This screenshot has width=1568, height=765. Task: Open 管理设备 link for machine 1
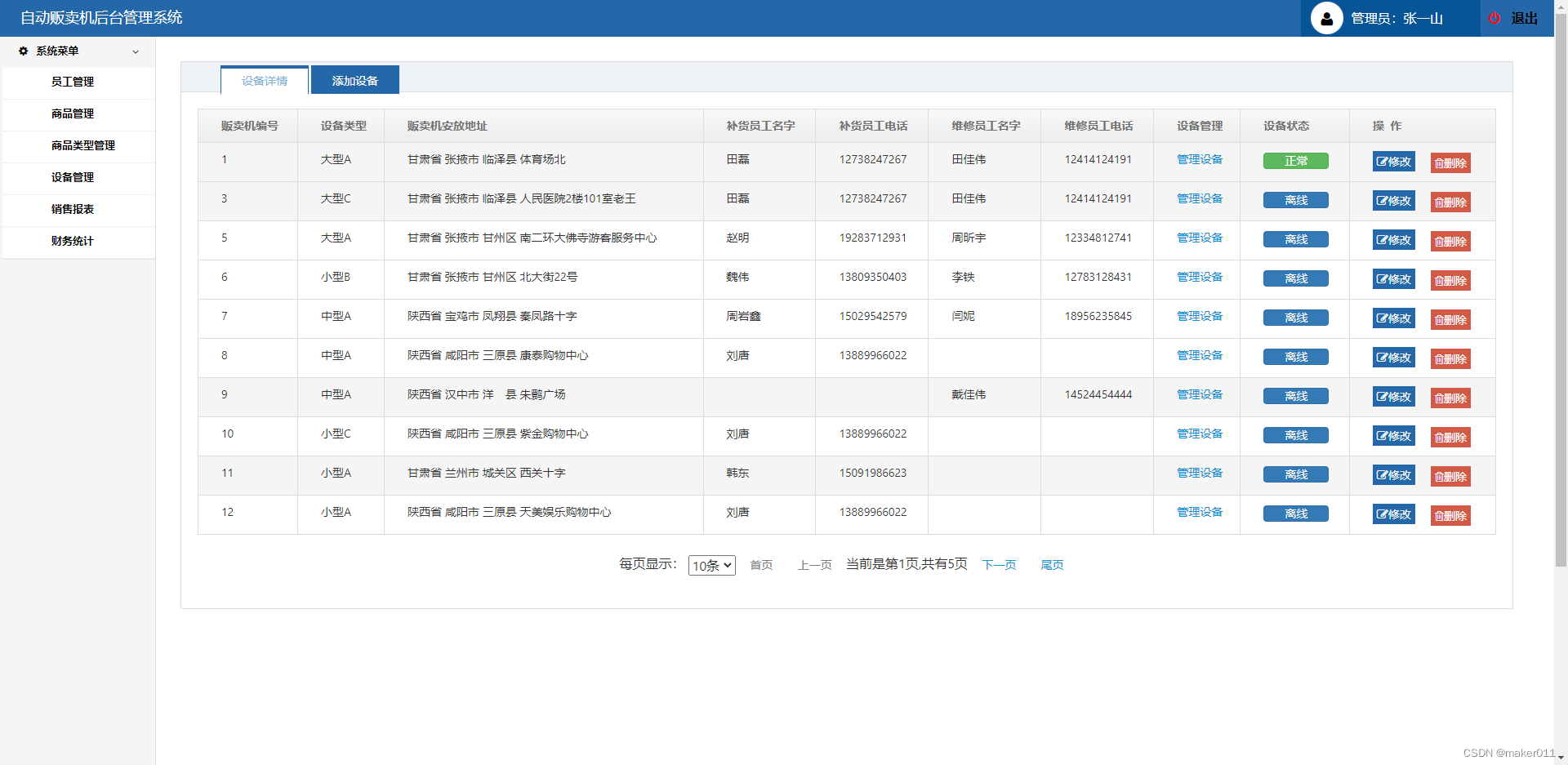(x=1200, y=159)
